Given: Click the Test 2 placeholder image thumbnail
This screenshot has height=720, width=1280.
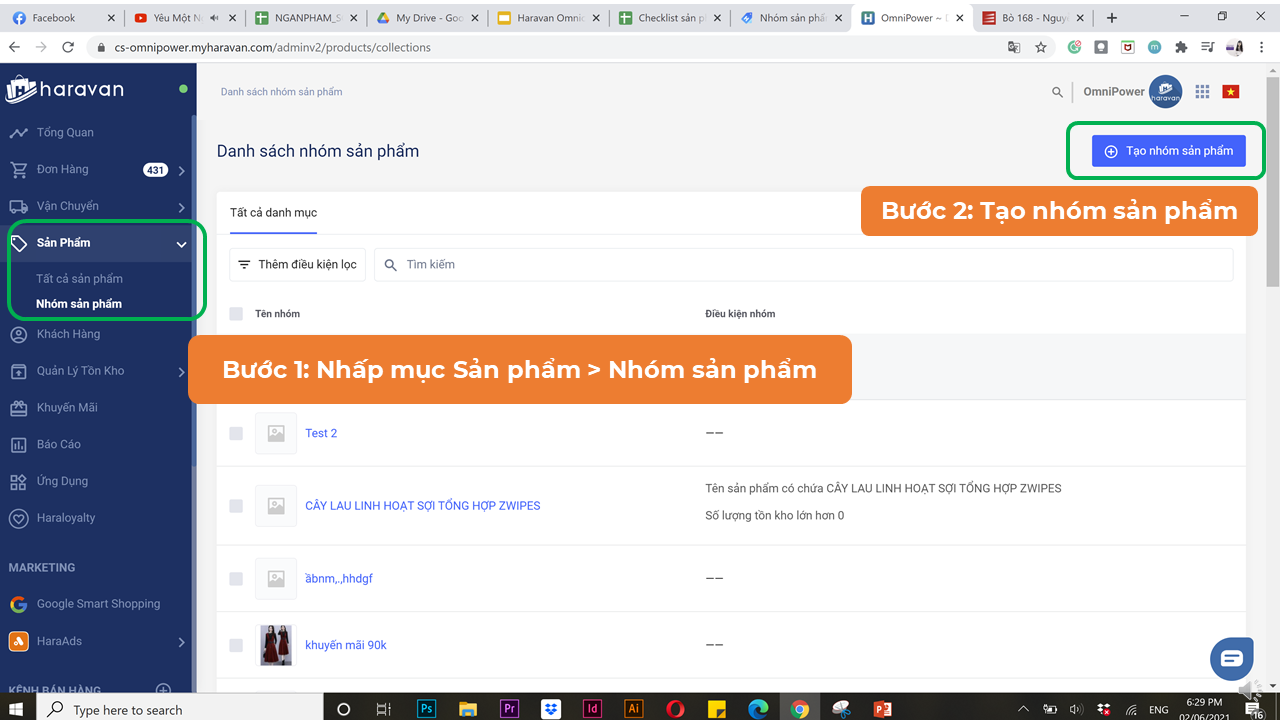Looking at the screenshot, I should tap(276, 433).
